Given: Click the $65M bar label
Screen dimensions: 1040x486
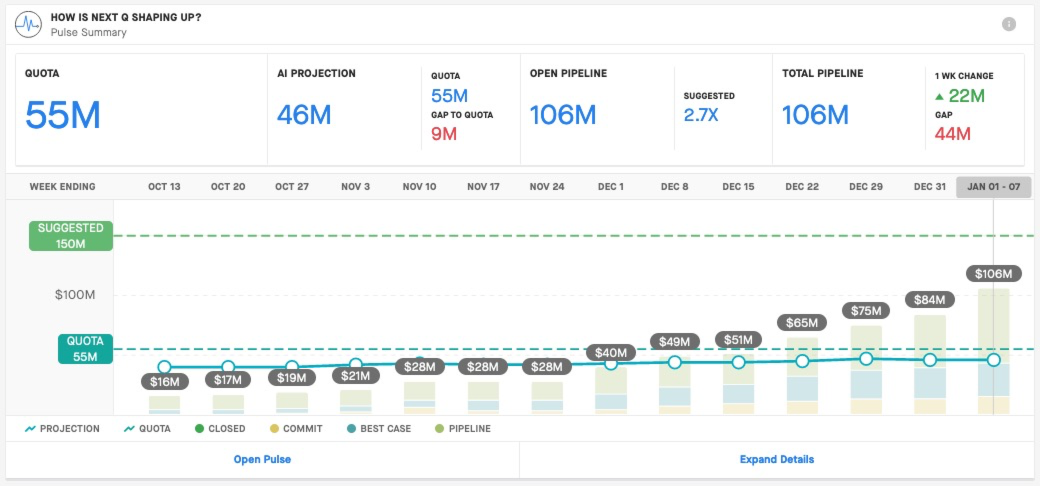Looking at the screenshot, I should [x=802, y=323].
